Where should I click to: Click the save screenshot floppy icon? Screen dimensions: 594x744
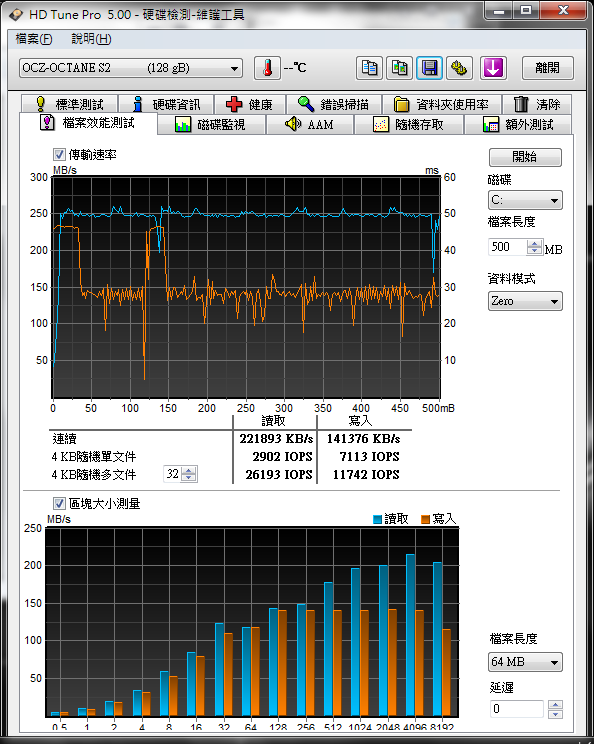tap(429, 68)
